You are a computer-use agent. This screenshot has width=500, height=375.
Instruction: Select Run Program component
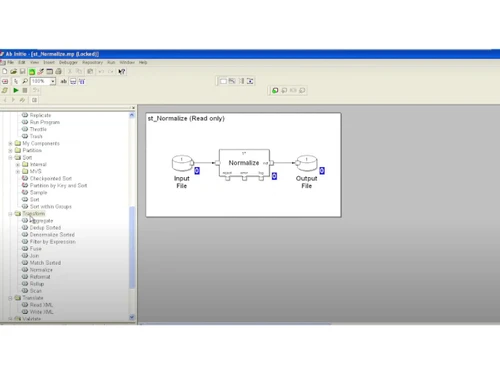coord(45,122)
